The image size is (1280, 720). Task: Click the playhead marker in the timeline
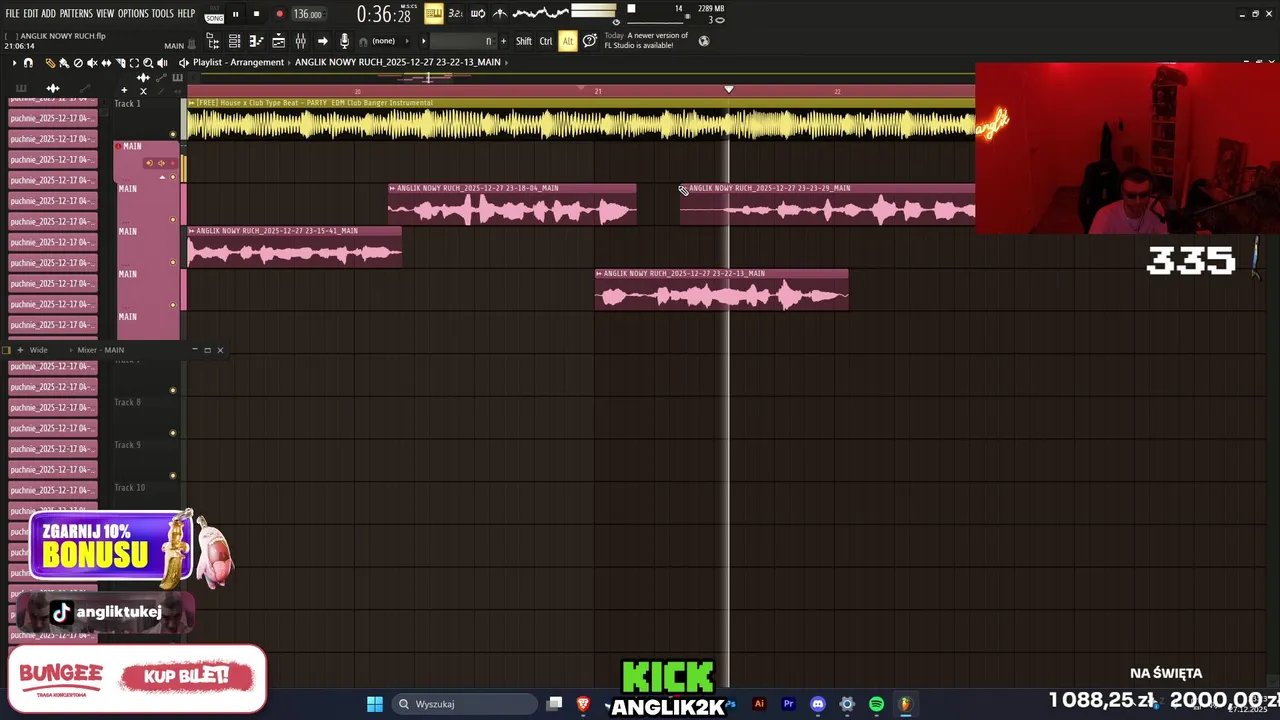(729, 90)
